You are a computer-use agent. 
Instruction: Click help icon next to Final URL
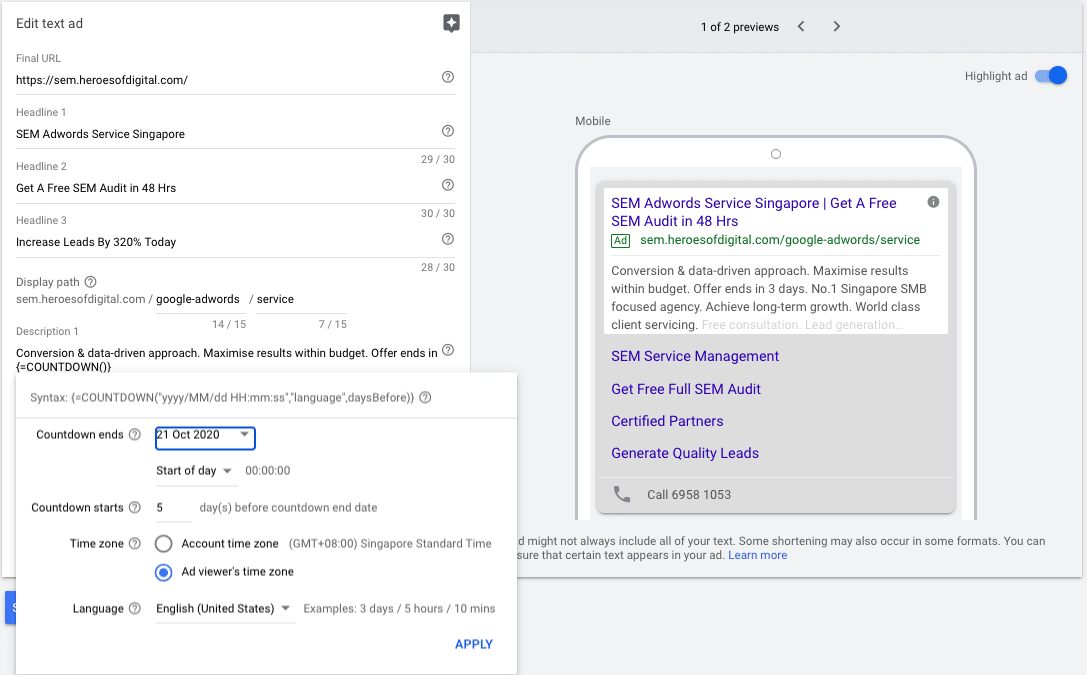pos(448,77)
